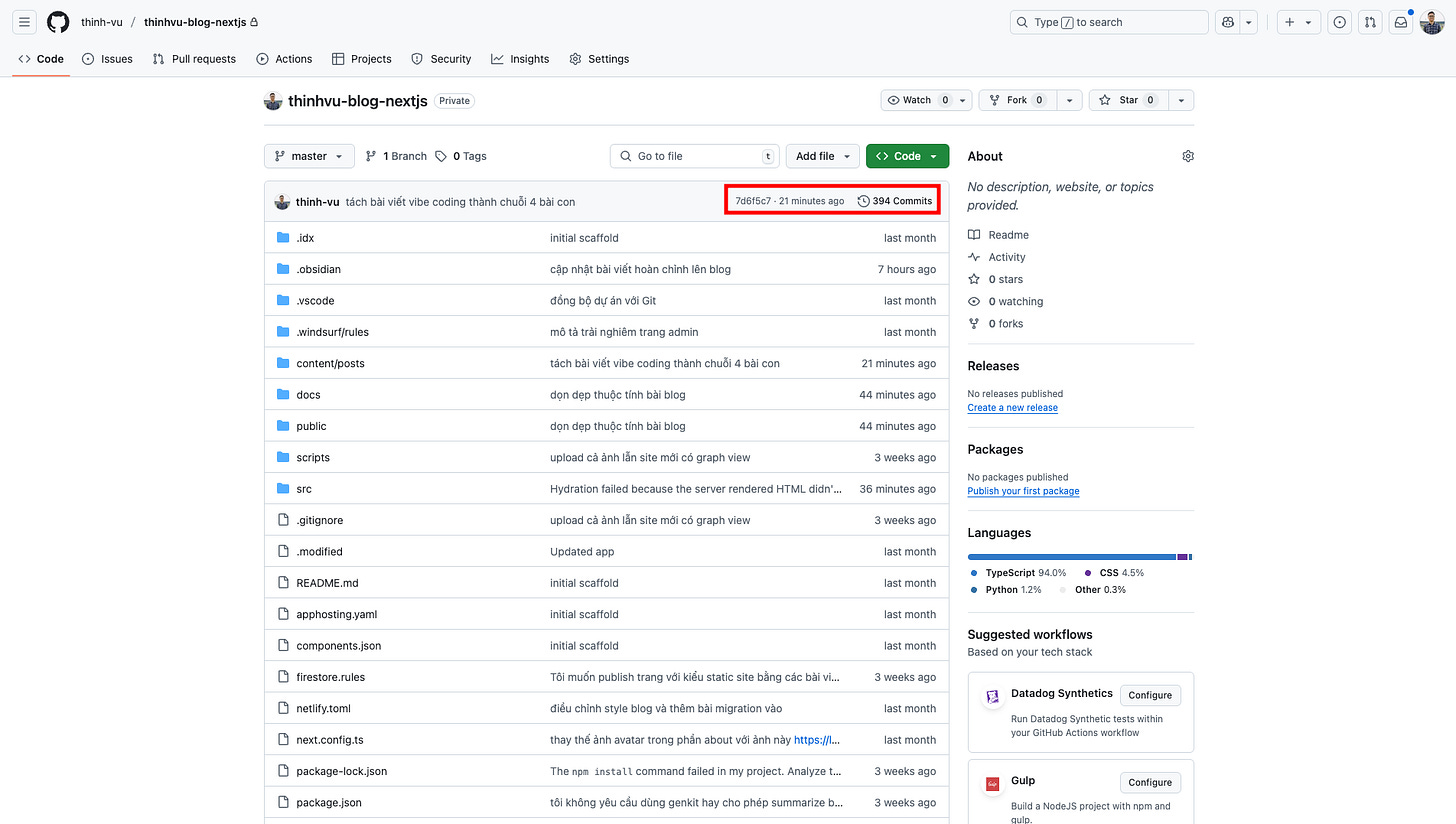The image size is (1456, 824).
Task: Click the Datadog Synthetics logo
Action: pos(993,697)
